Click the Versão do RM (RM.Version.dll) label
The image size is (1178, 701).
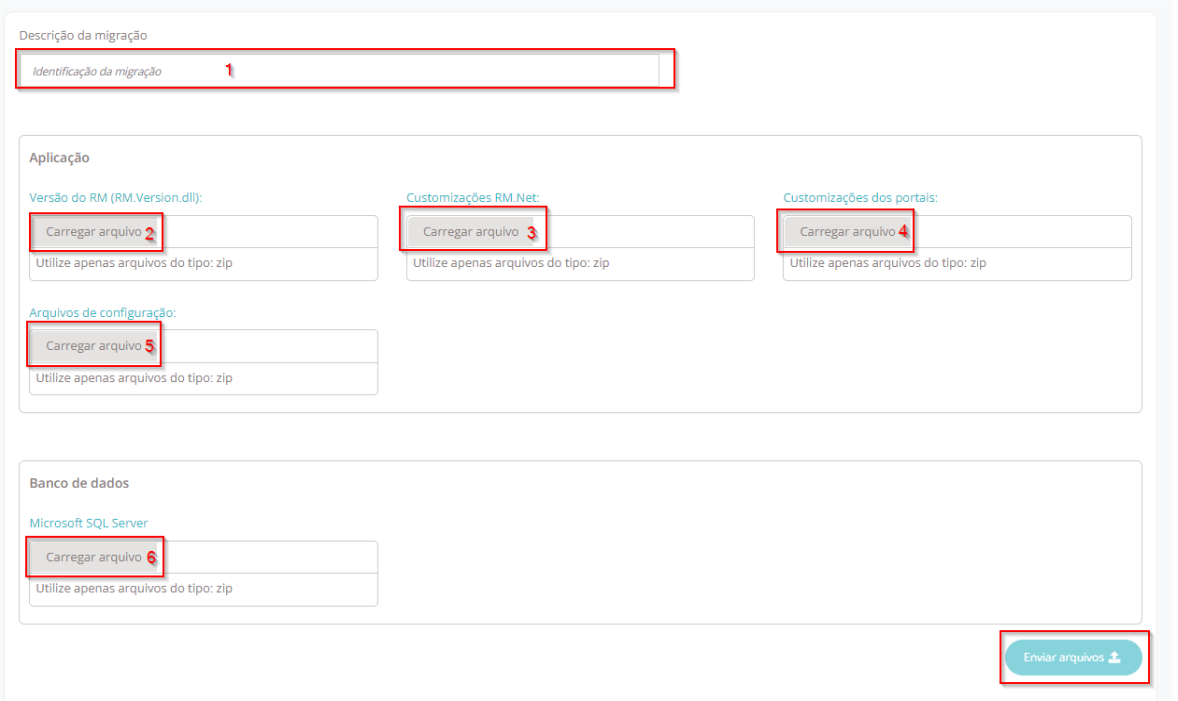coord(116,198)
